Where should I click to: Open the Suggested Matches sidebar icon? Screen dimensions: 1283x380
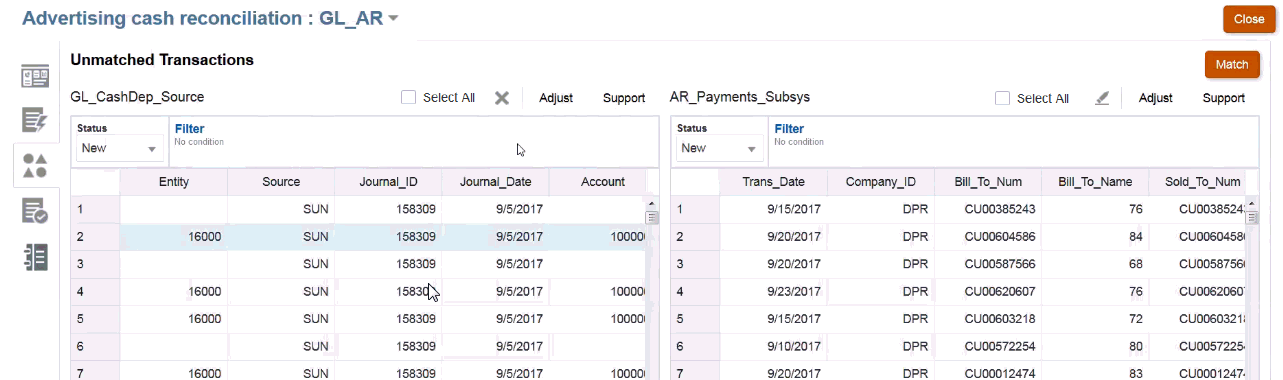[x=35, y=121]
